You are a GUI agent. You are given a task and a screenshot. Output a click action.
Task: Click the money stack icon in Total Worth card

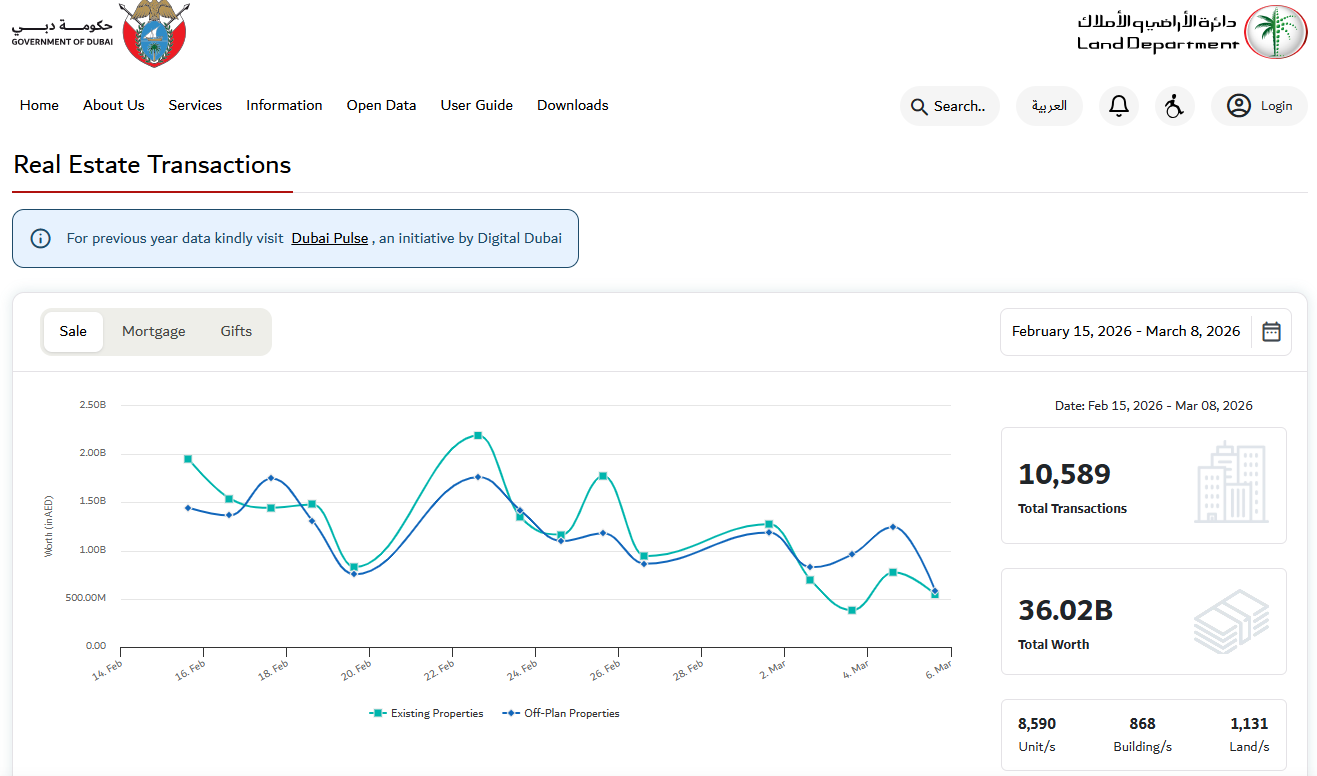point(1231,621)
